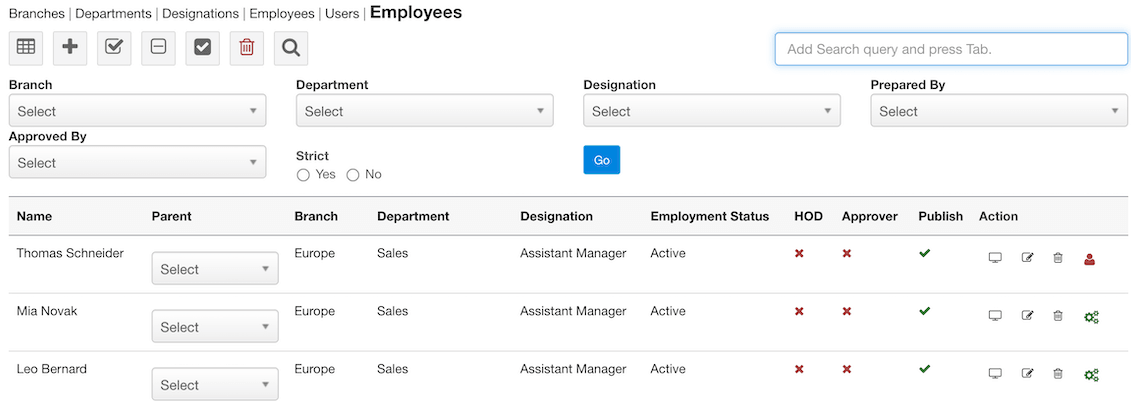Click the name Thomas Schneider
Screen dimensions: 1131x403
click(x=70, y=253)
